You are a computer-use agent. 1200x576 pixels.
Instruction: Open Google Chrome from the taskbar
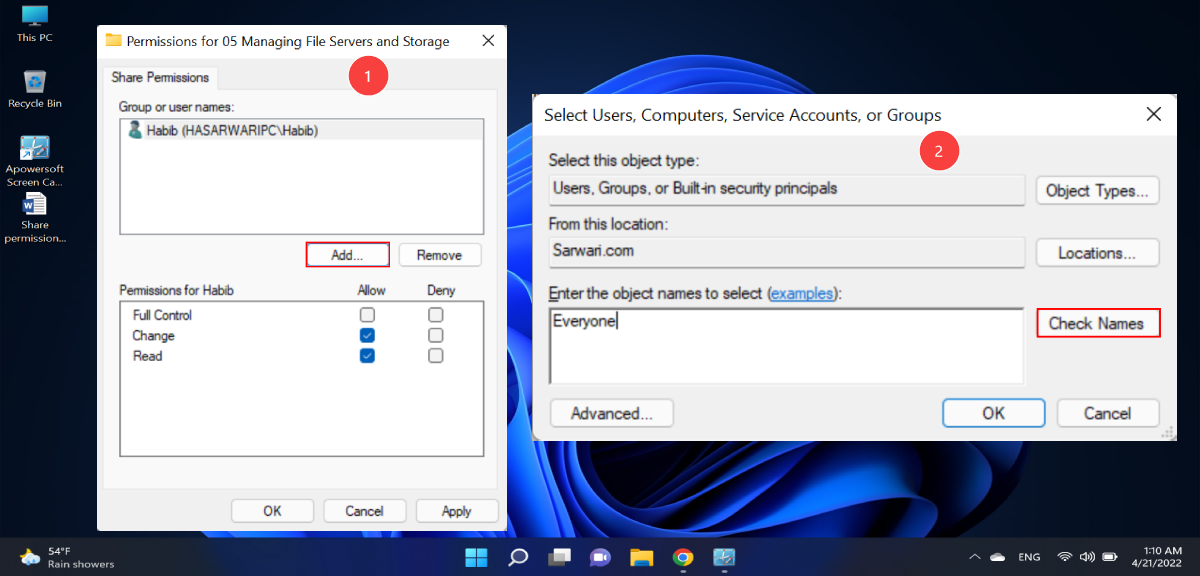pos(683,557)
